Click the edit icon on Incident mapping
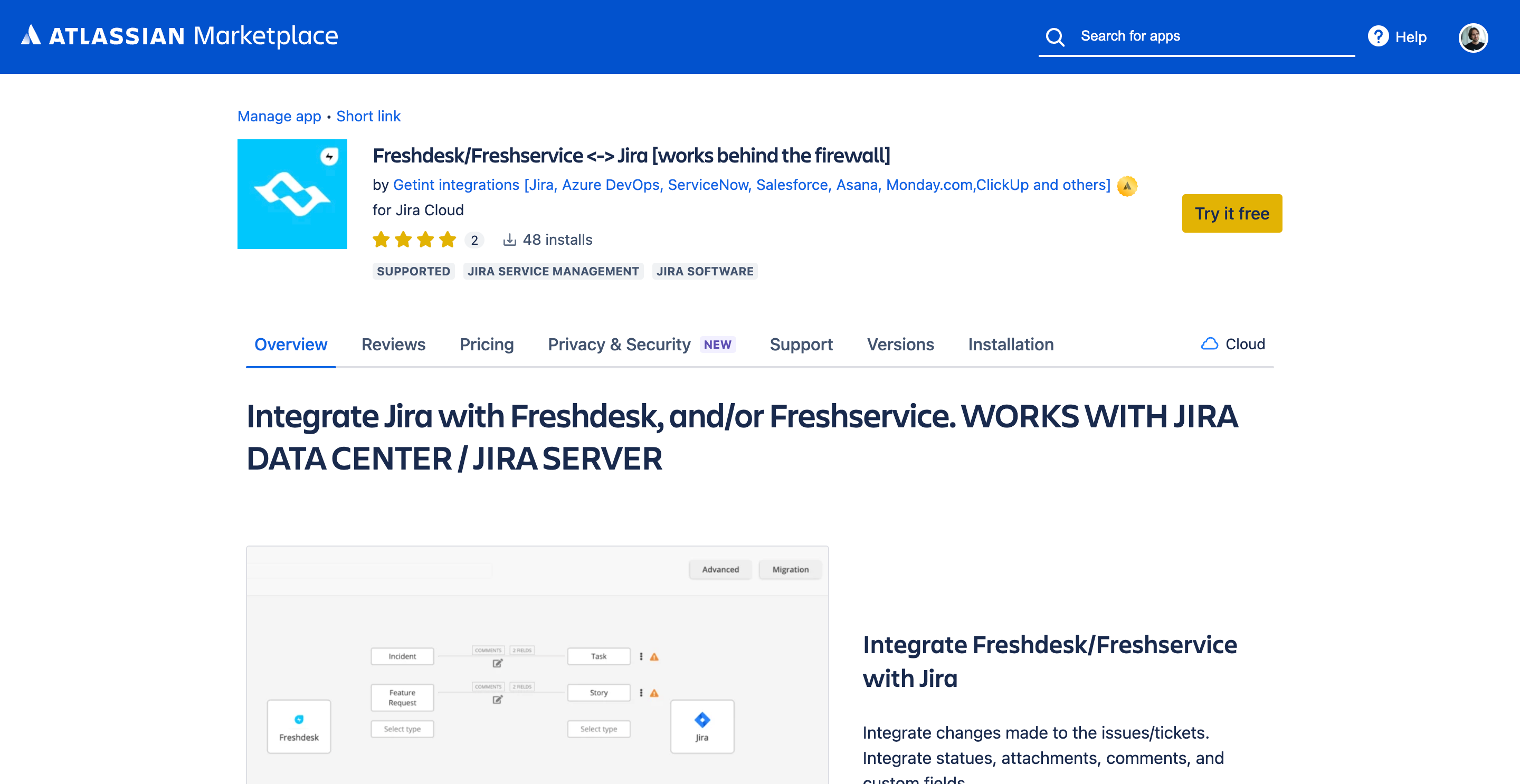Viewport: 1520px width, 784px height. (497, 663)
